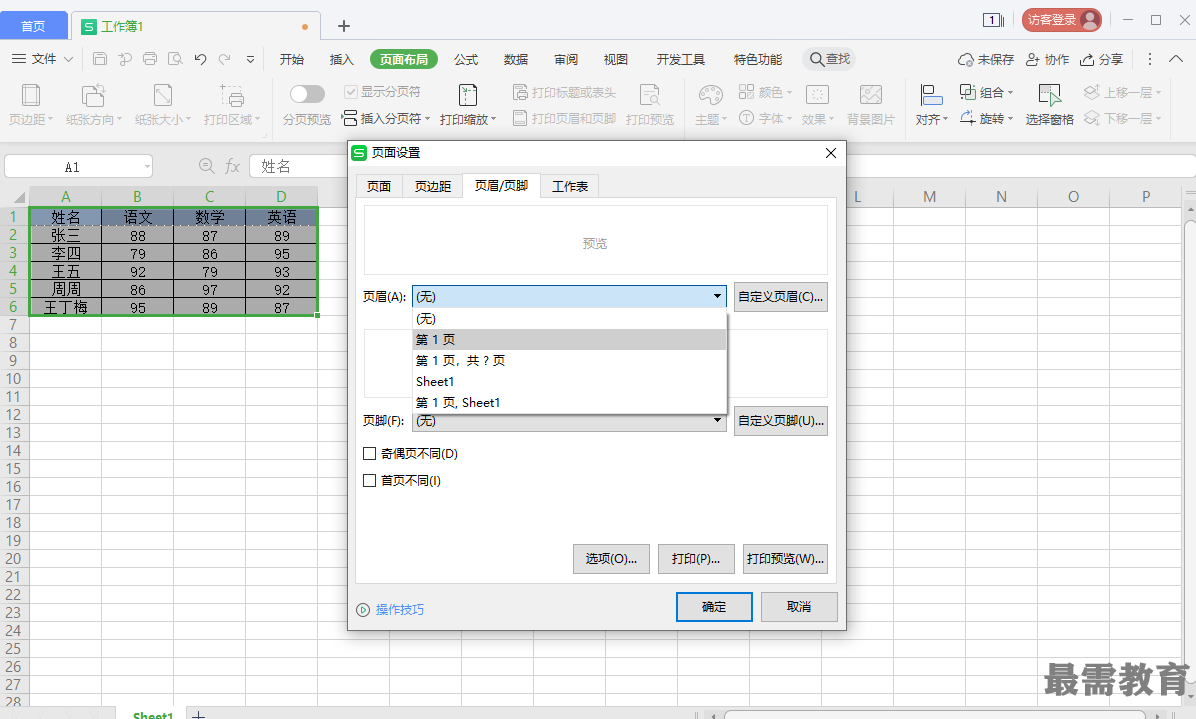This screenshot has width=1196, height=719.
Task: Open the paper orientation tool 纸张方向
Action: click(x=94, y=104)
